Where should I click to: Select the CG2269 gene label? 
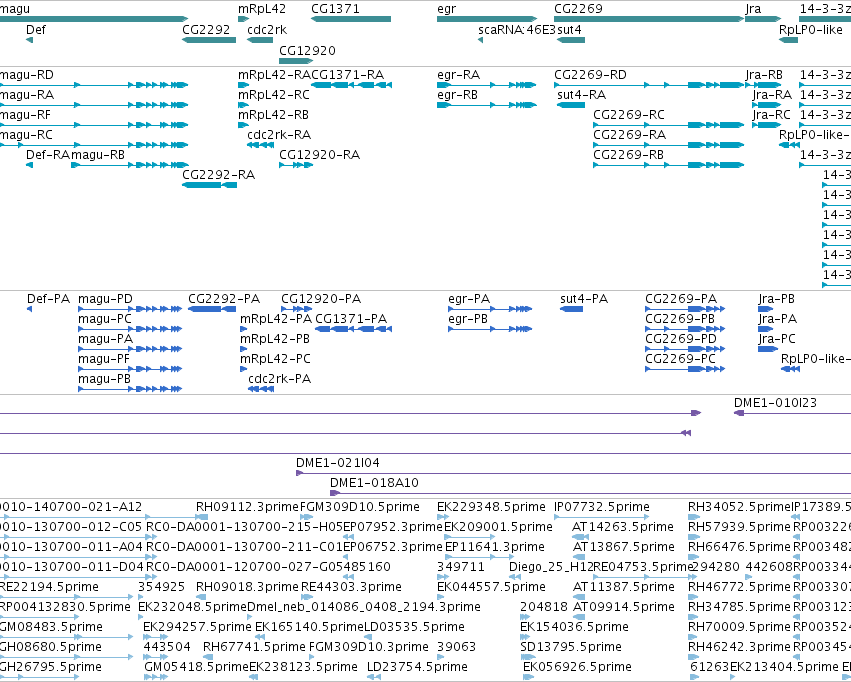[578, 9]
